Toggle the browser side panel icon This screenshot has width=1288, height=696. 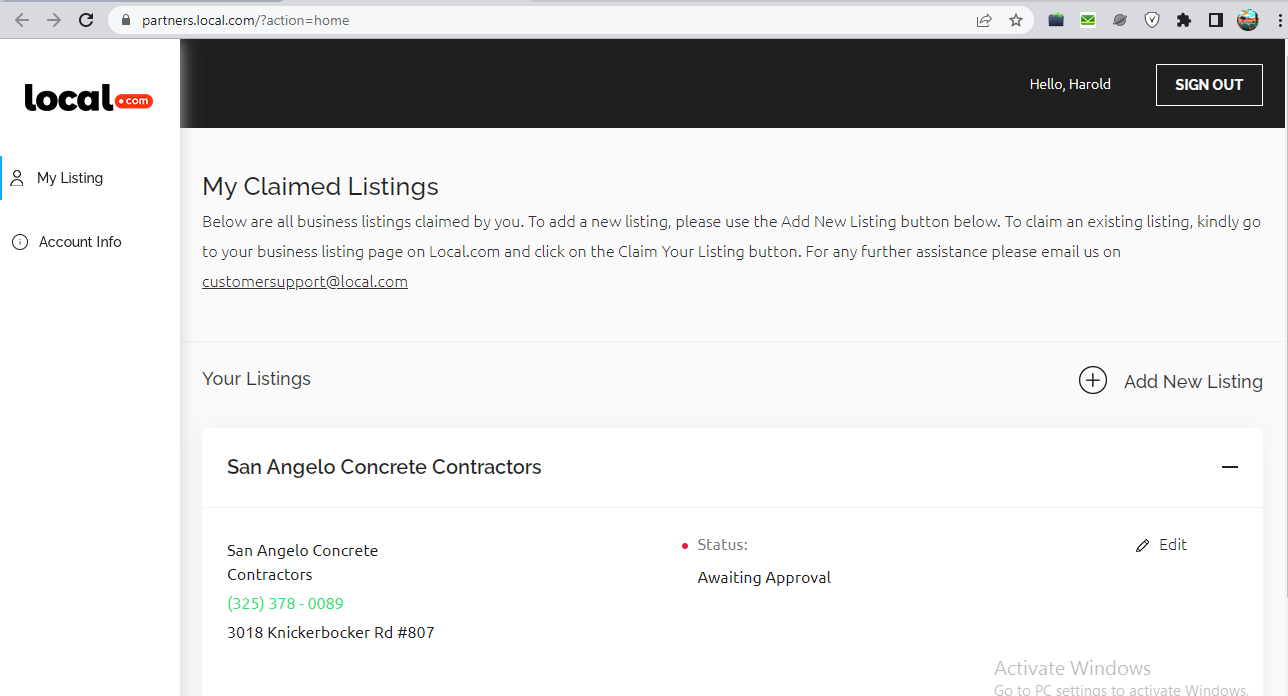tap(1216, 20)
